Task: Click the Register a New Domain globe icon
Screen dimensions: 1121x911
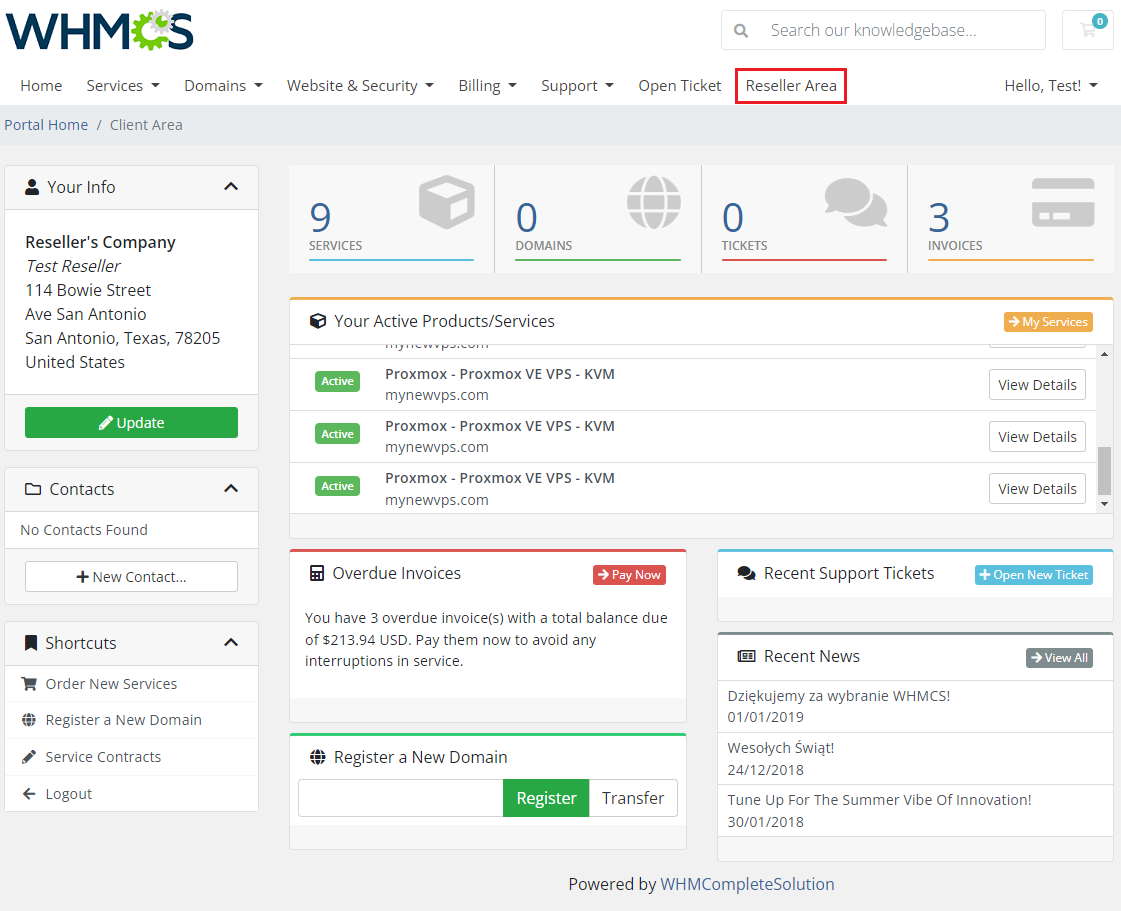Action: [29, 720]
